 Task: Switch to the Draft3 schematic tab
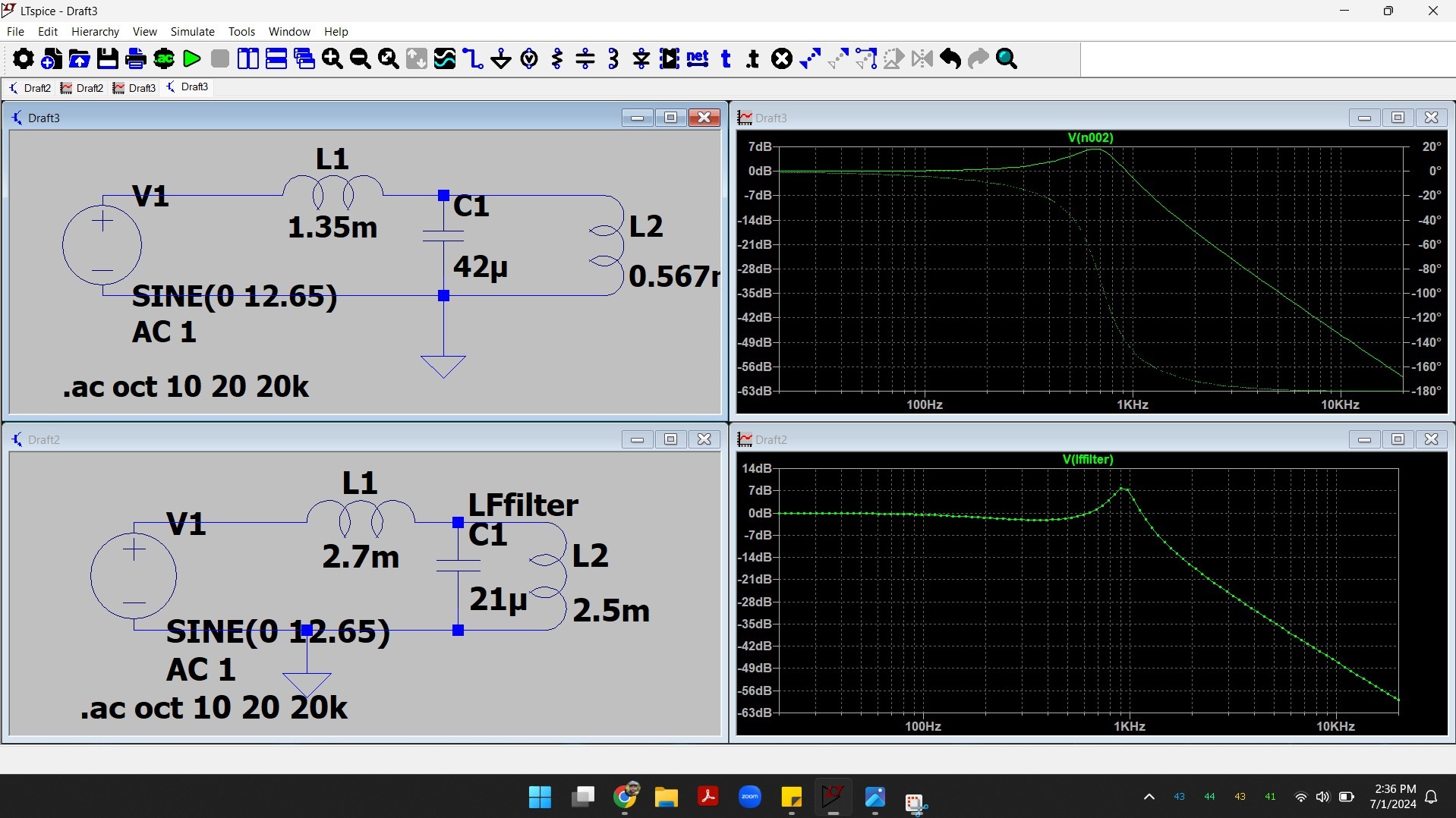188,87
